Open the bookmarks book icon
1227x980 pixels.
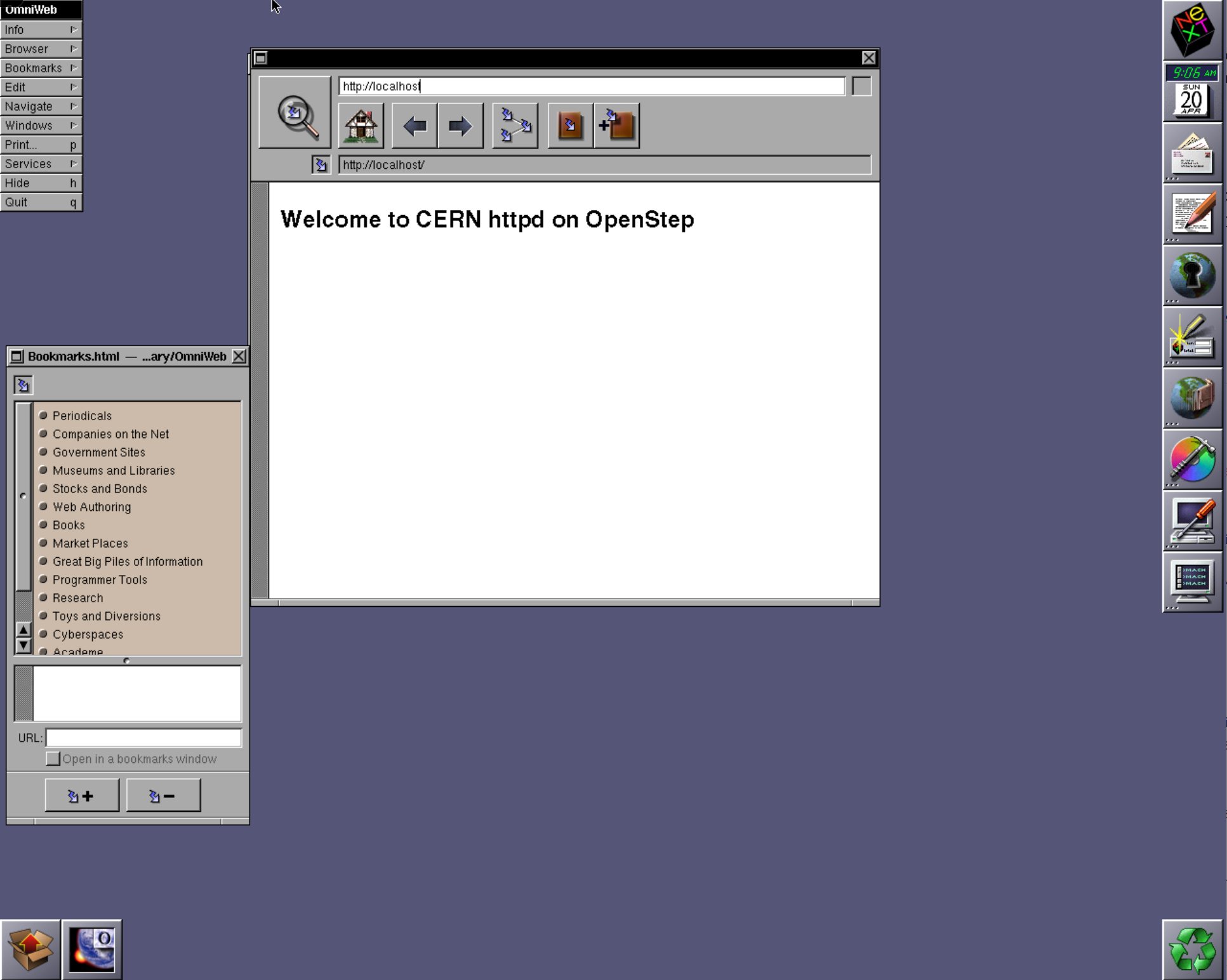coord(570,126)
